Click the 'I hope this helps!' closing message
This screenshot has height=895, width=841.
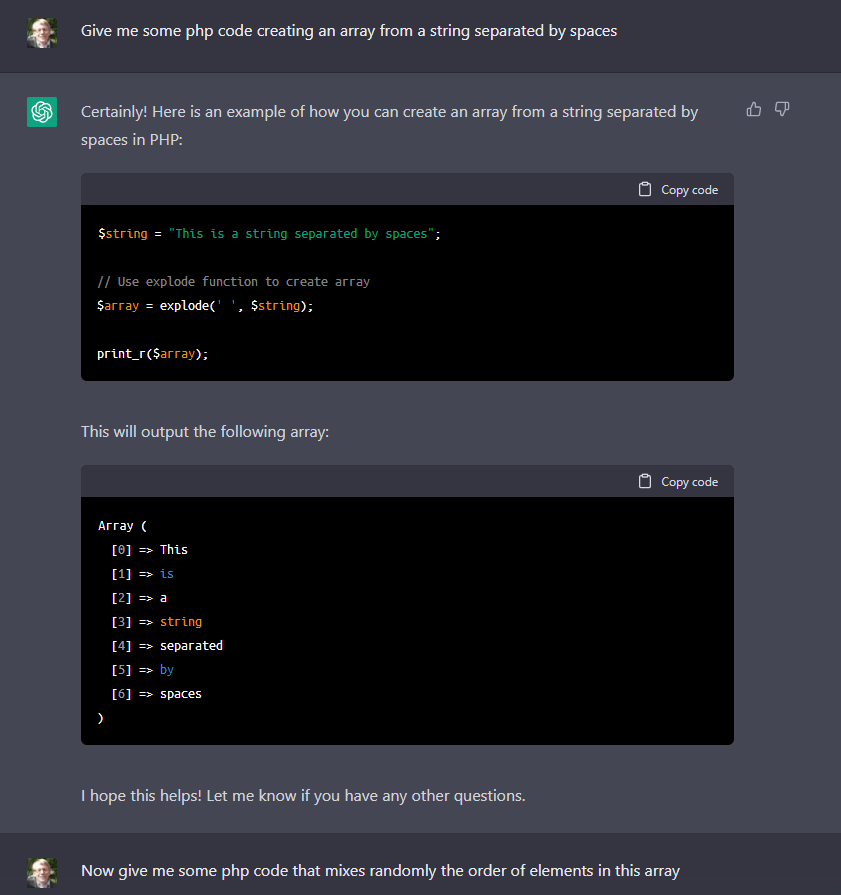coord(303,796)
